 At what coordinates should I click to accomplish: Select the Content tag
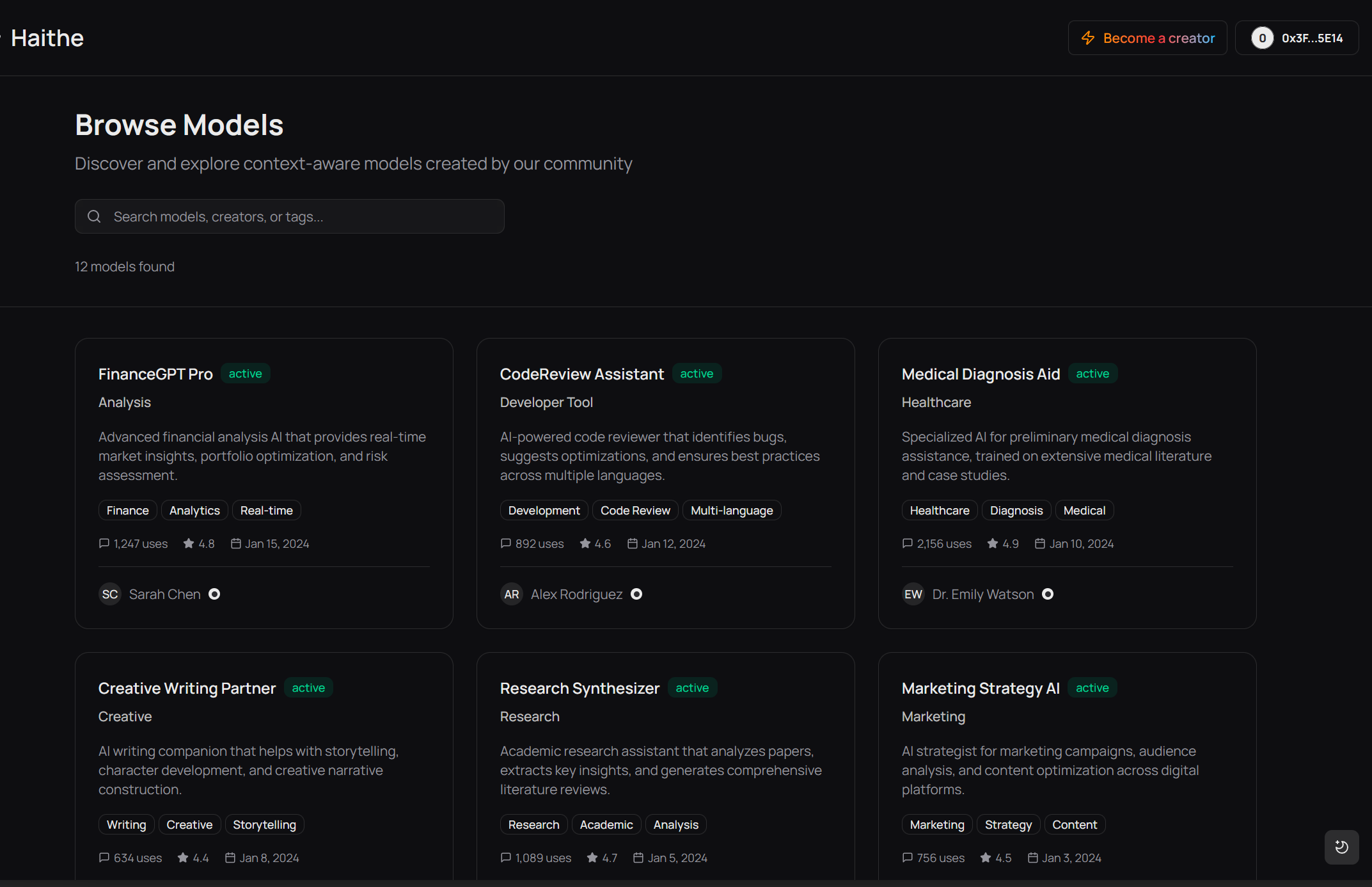pyautogui.click(x=1075, y=824)
